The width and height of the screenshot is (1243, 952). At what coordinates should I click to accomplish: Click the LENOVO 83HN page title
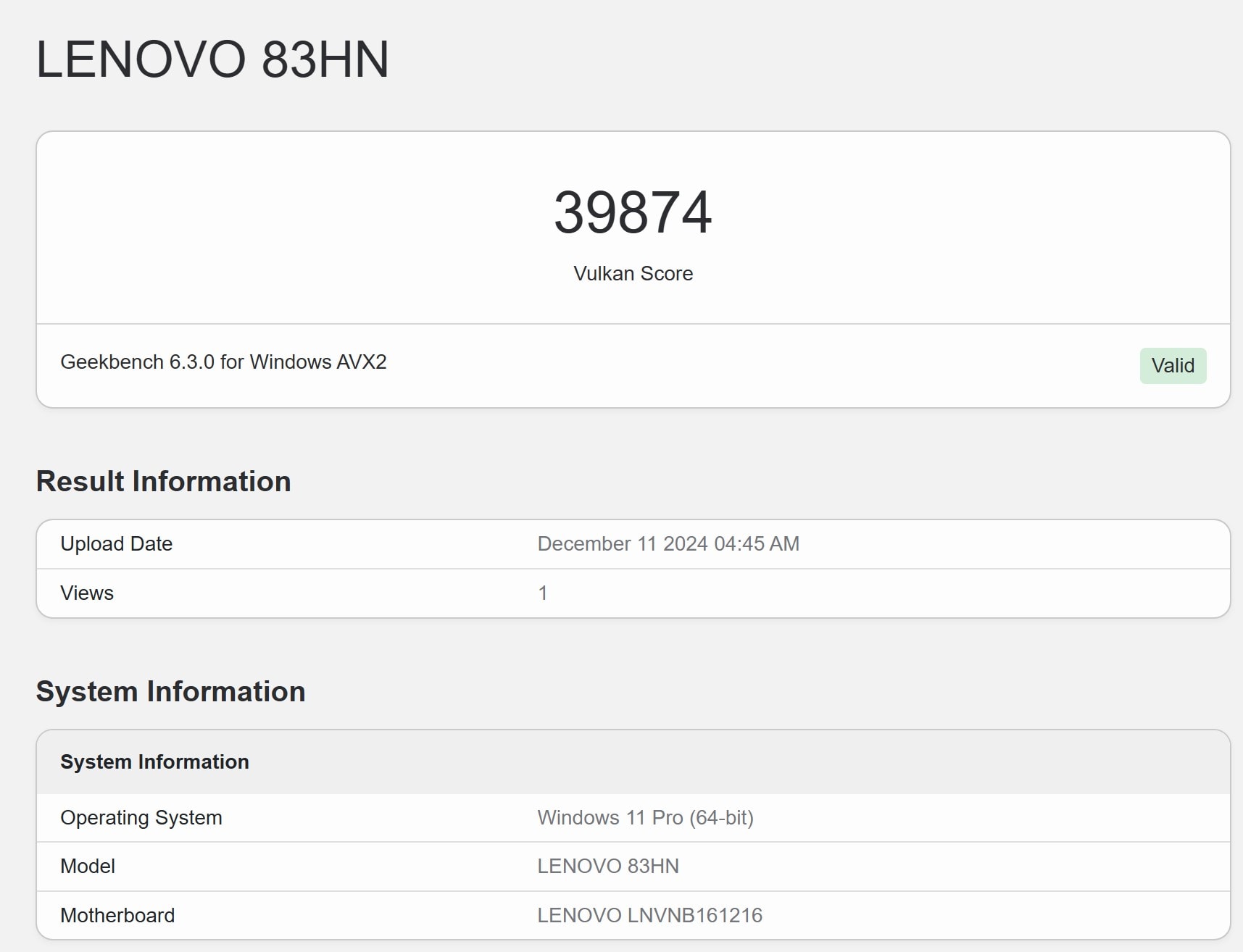click(x=212, y=59)
